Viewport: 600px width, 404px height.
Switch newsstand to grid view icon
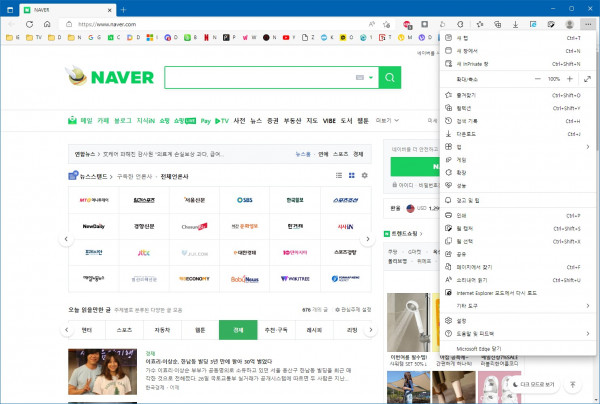[352, 175]
